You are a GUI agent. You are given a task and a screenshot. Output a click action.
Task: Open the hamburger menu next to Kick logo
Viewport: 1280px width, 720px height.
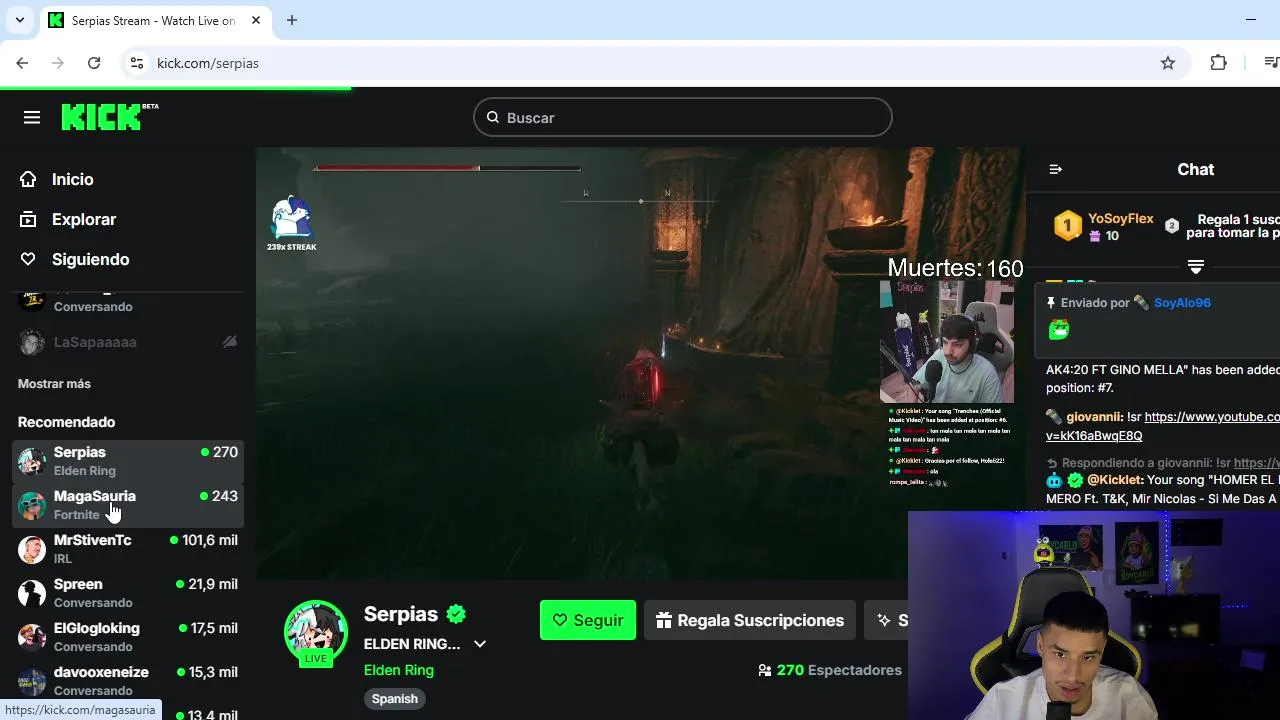pyautogui.click(x=32, y=118)
